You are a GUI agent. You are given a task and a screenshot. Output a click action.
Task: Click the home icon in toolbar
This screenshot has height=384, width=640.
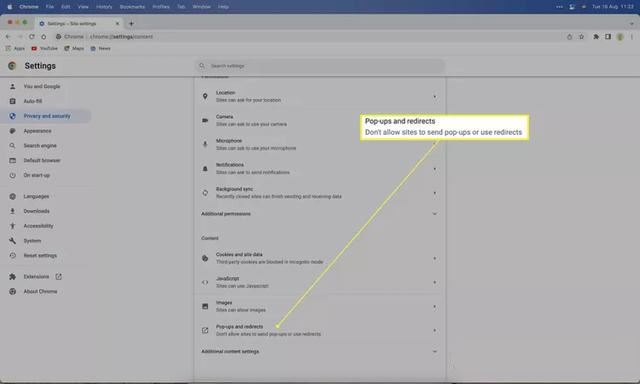[x=44, y=37]
